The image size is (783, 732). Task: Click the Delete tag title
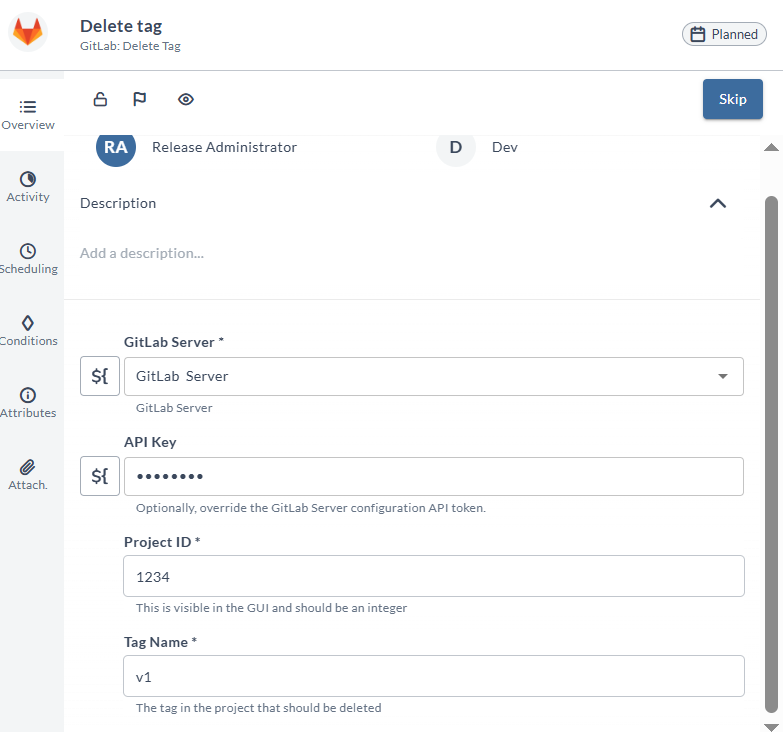[121, 26]
